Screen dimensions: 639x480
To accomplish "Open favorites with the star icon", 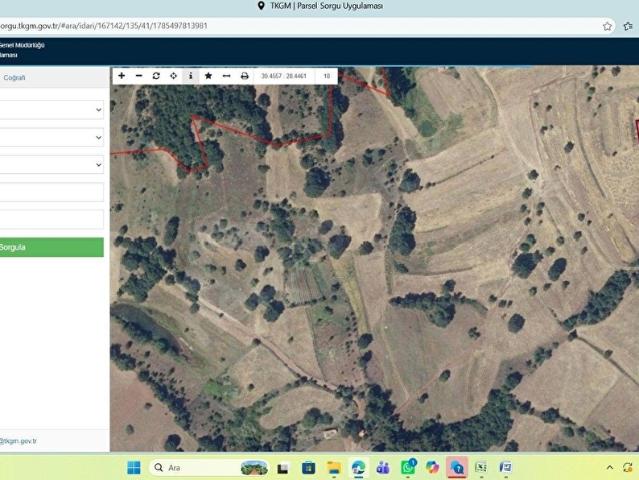I will 208,76.
